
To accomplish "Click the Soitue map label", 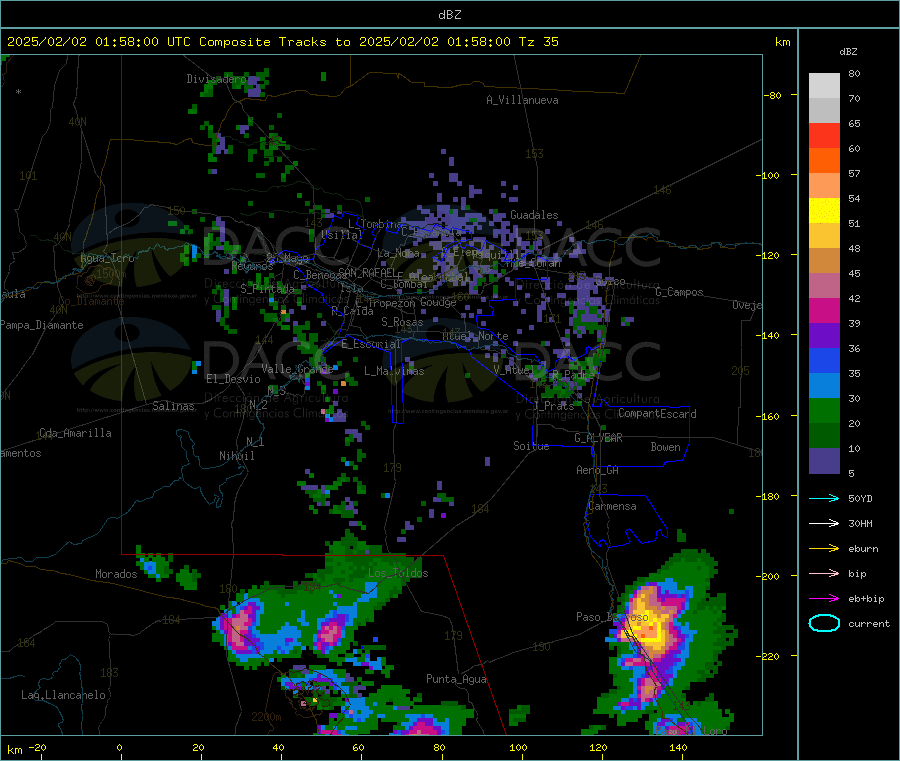I will click(531, 446).
